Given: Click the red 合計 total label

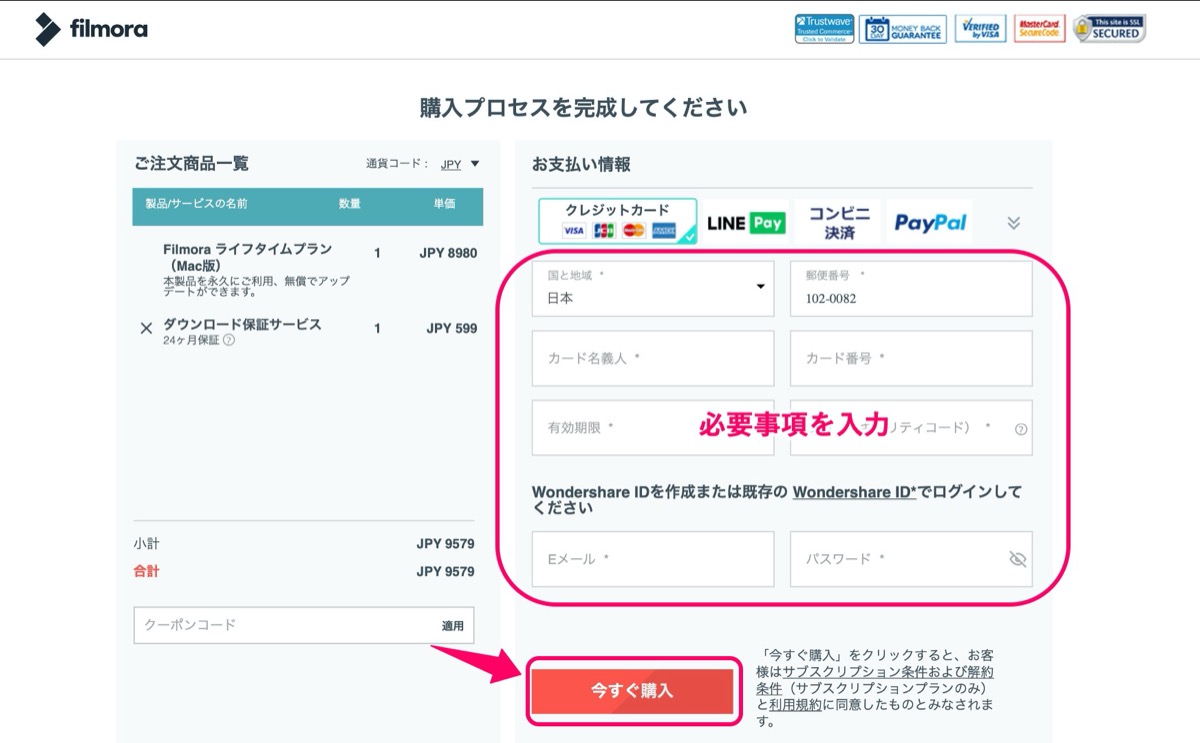Looking at the screenshot, I should coord(146,572).
